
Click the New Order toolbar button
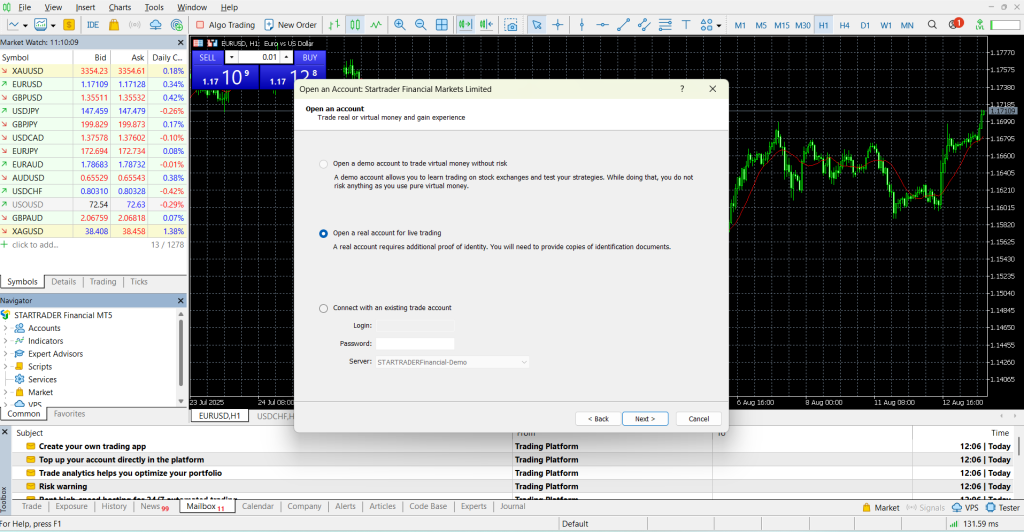point(290,25)
